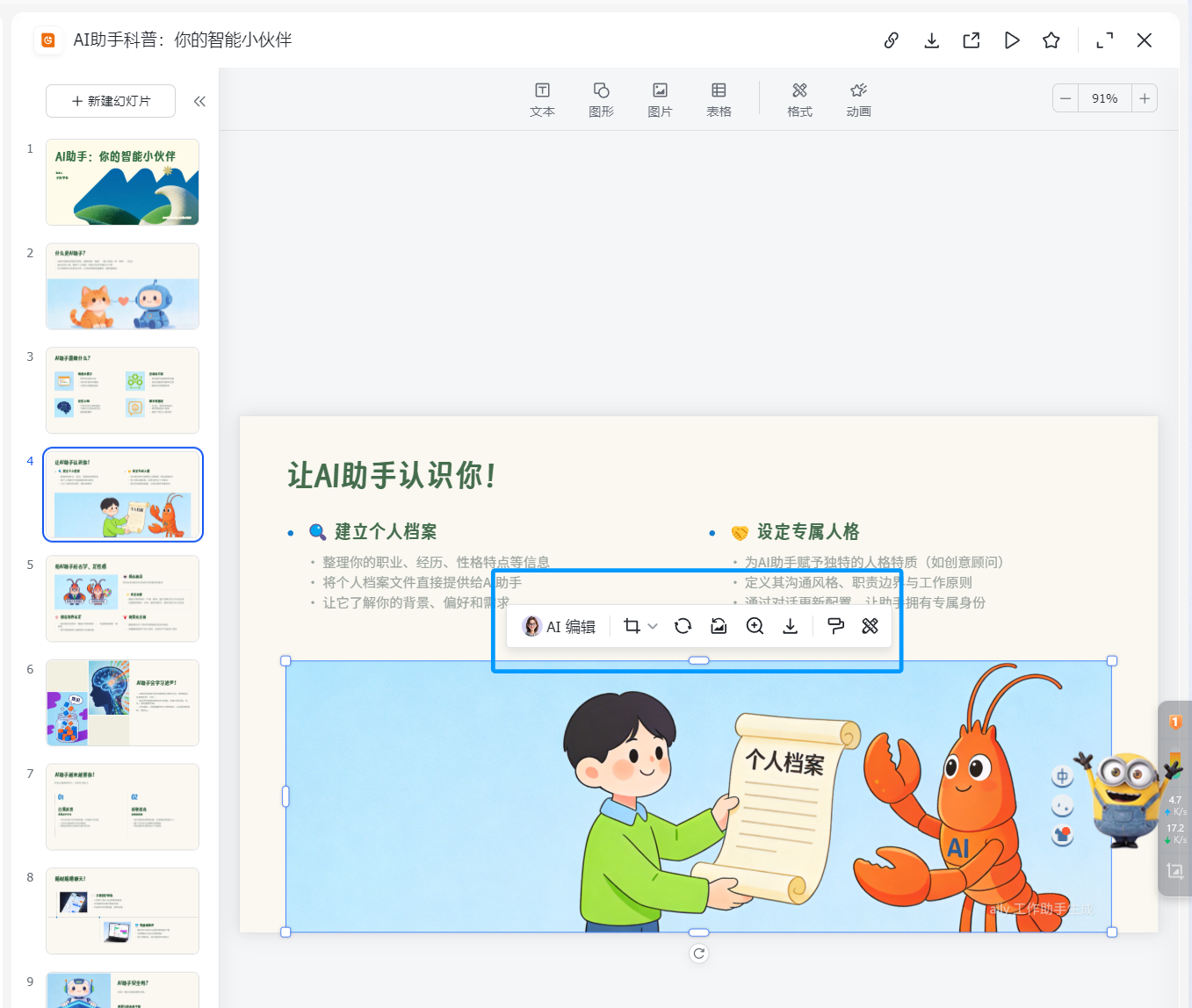Insert a picture using 图片
1192x1008 pixels.
coord(660,100)
